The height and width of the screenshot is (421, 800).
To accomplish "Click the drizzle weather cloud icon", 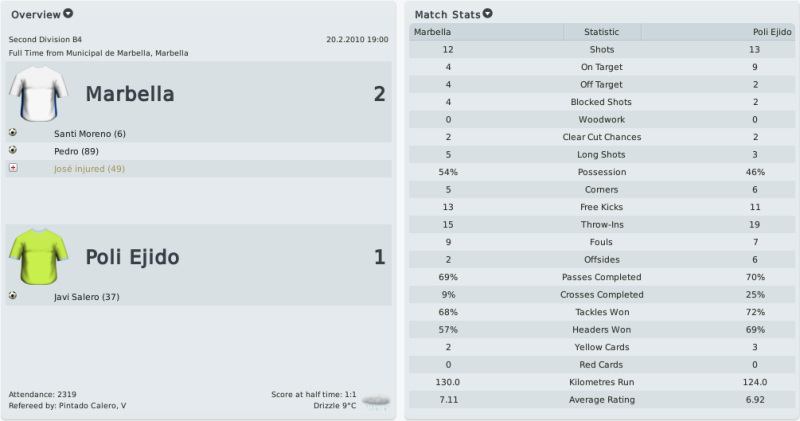I will pos(376,401).
